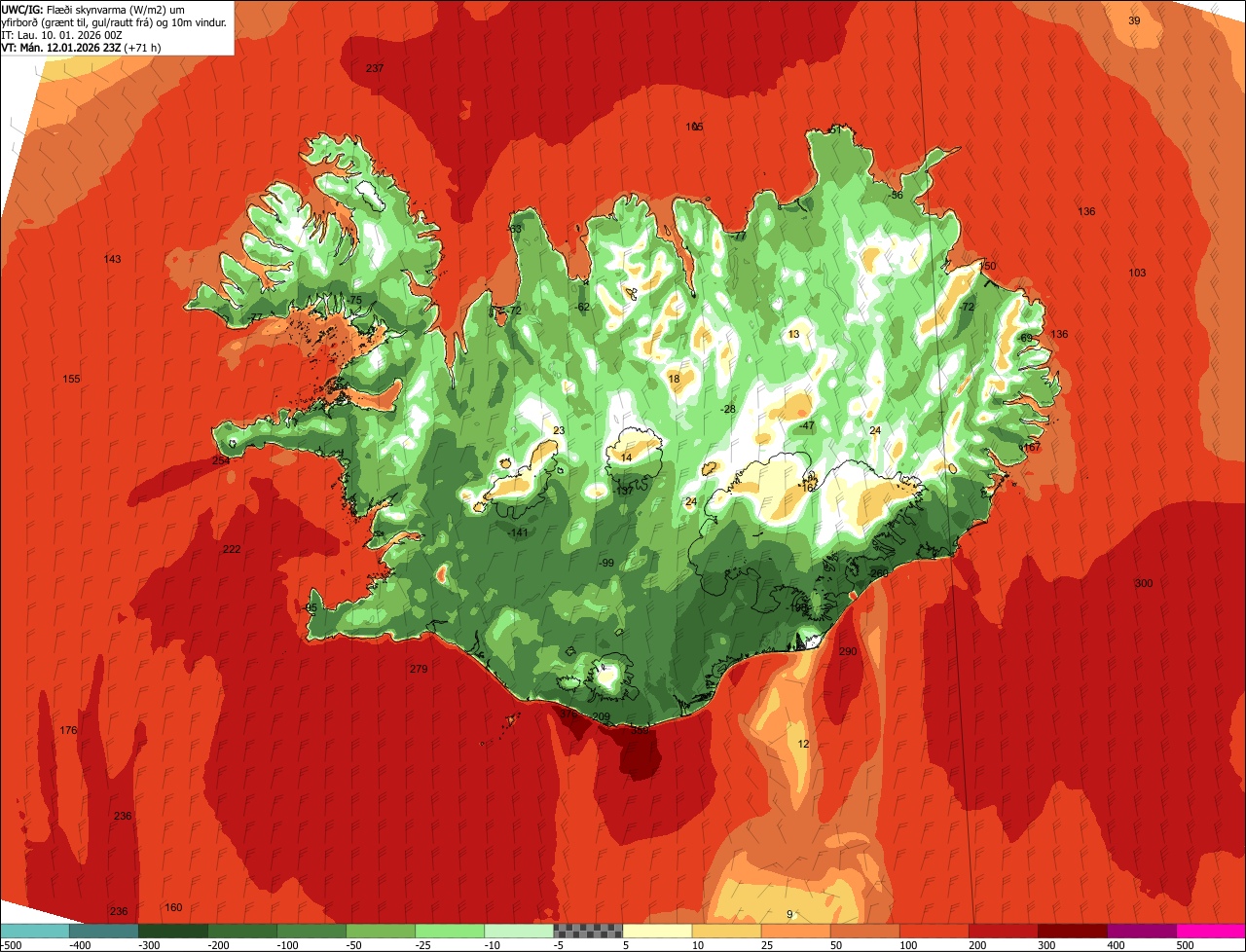This screenshot has width=1246, height=952.
Task: Click the dark red legend swatch between 300 and 400
Action: click(x=1073, y=931)
